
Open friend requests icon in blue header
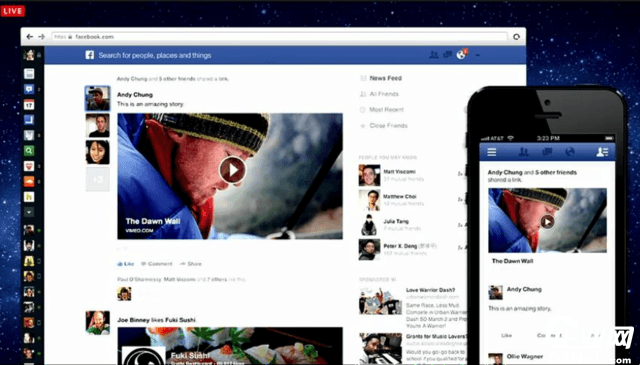tap(434, 55)
